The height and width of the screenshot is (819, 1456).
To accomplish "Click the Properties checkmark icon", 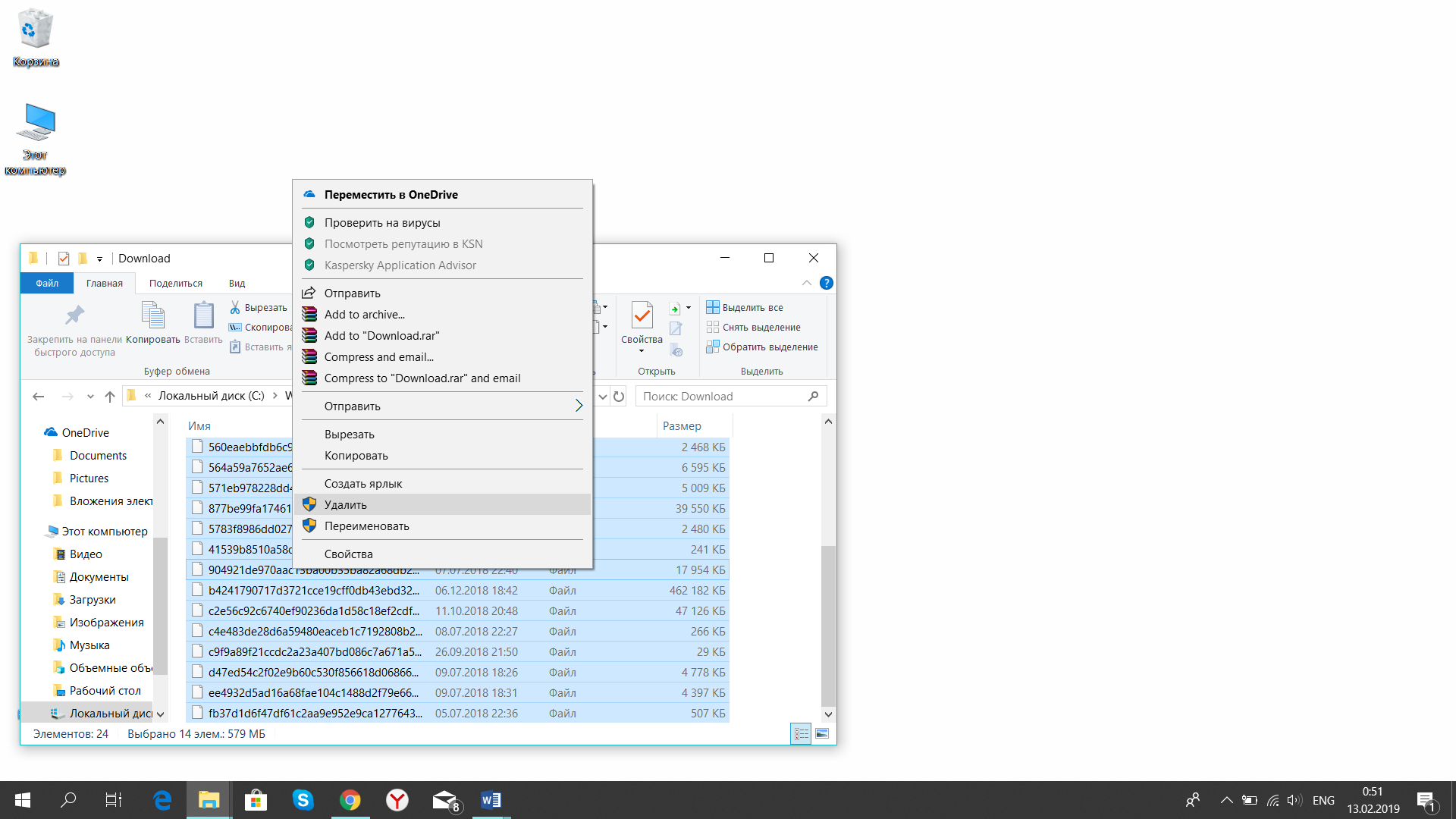I will point(642,315).
